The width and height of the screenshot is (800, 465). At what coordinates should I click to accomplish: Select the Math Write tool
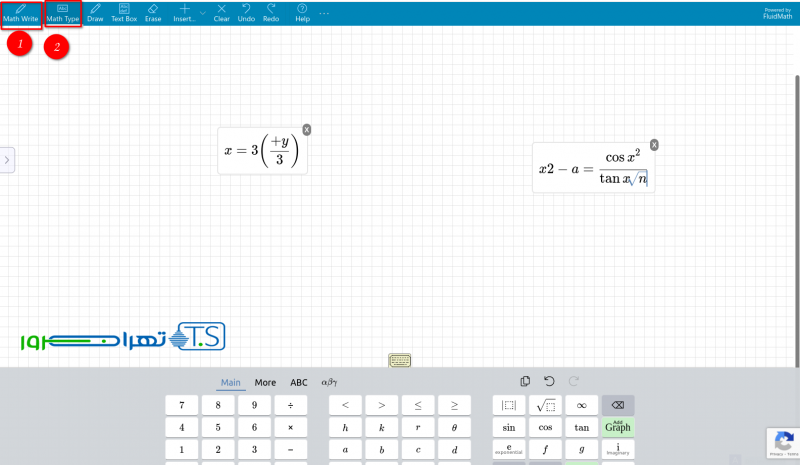coord(21,13)
